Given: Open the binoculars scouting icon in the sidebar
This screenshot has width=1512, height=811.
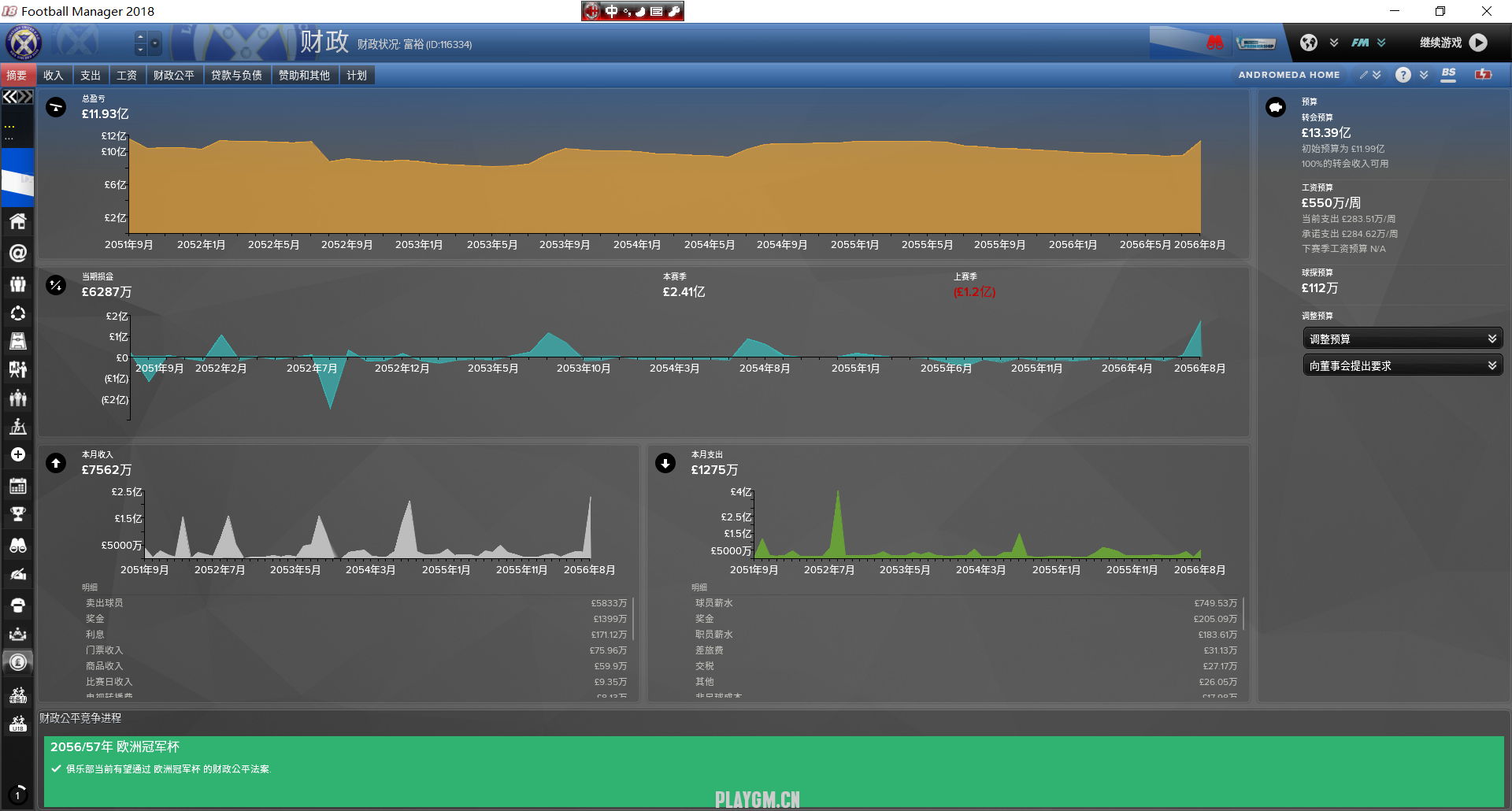Looking at the screenshot, I should 17,545.
